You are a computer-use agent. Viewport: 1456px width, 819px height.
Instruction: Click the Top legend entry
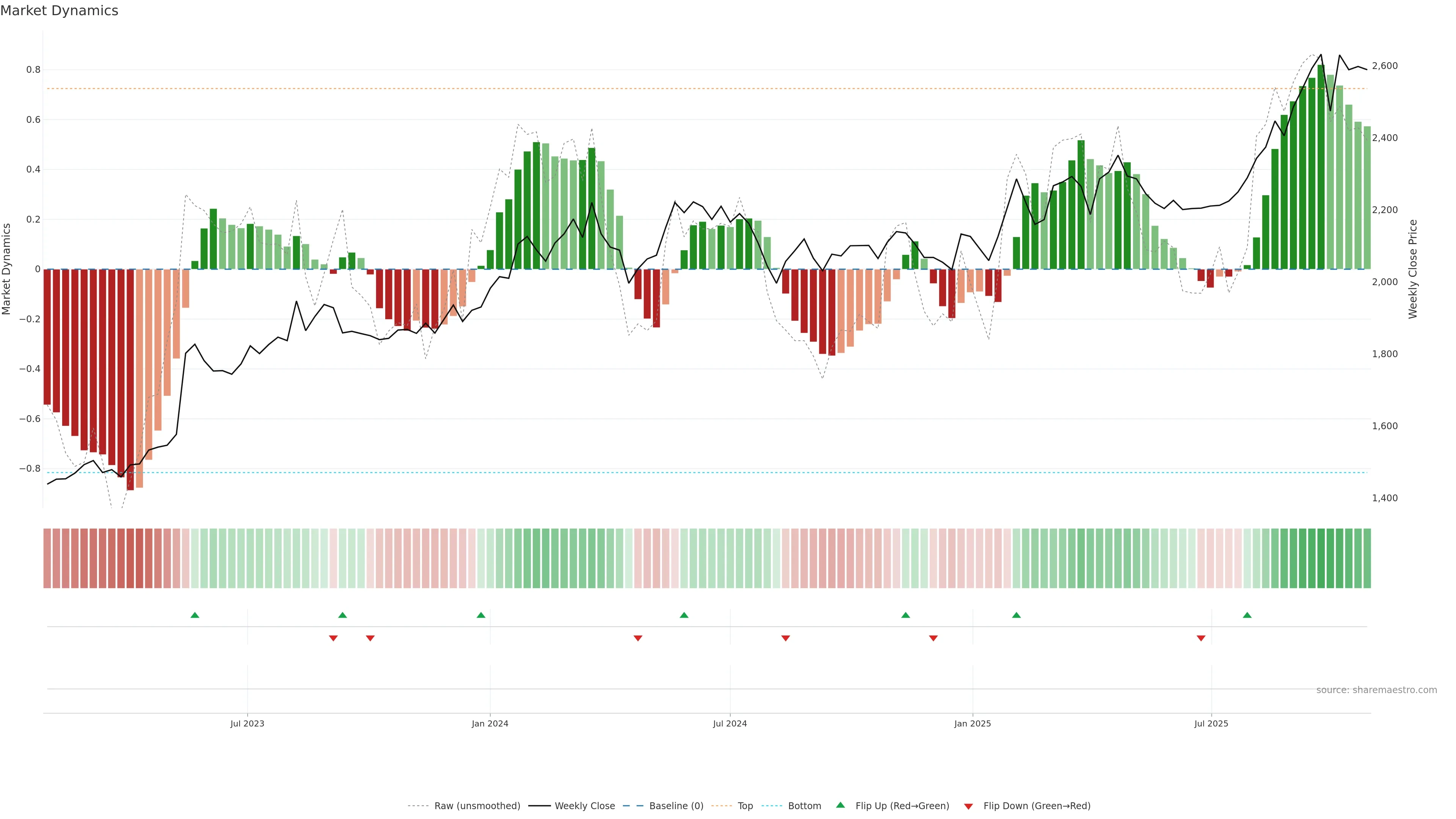745,806
